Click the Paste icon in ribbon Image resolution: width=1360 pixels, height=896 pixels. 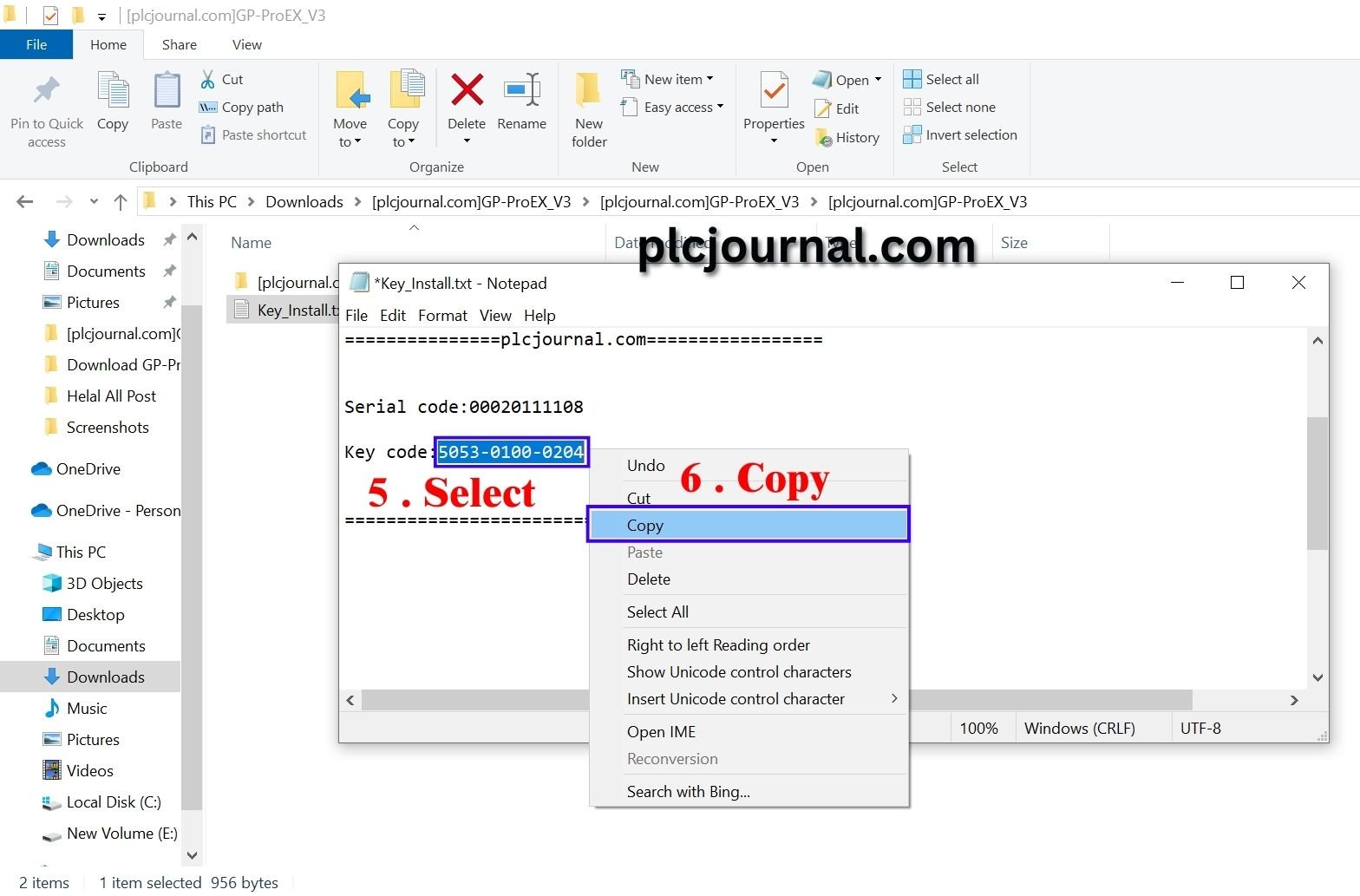167,91
